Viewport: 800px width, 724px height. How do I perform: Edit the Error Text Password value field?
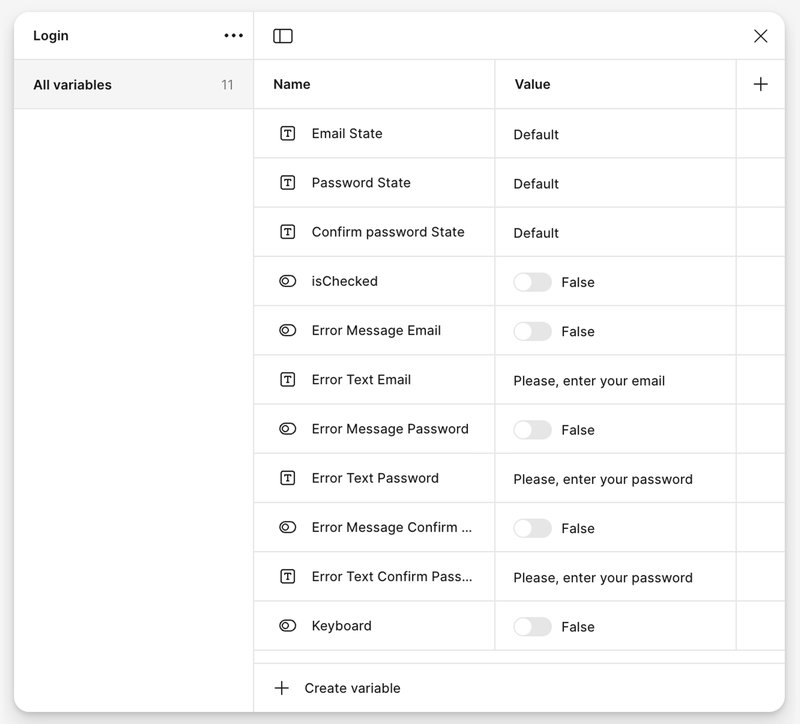point(615,479)
